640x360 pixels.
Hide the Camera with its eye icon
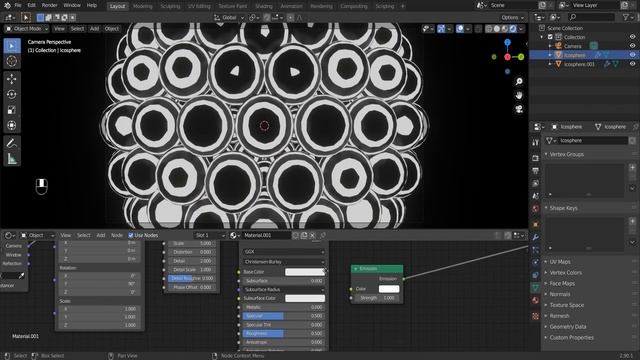632,46
